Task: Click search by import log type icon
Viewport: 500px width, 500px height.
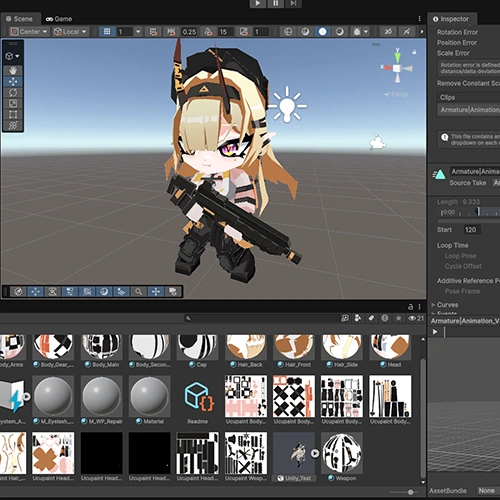Action: click(x=385, y=318)
